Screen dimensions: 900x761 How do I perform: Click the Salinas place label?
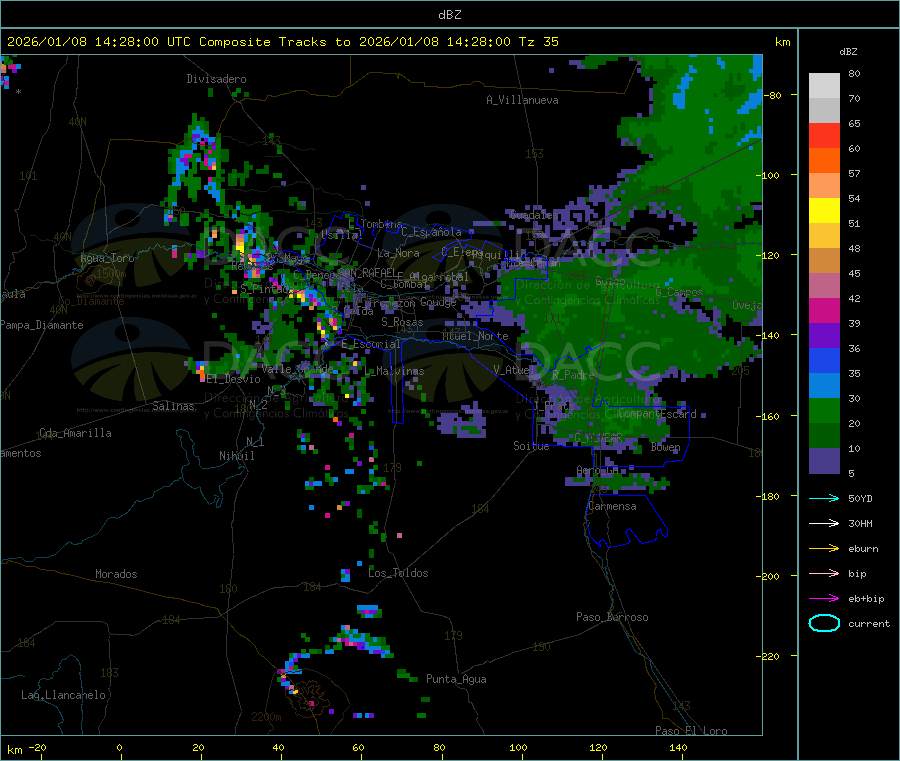[173, 406]
